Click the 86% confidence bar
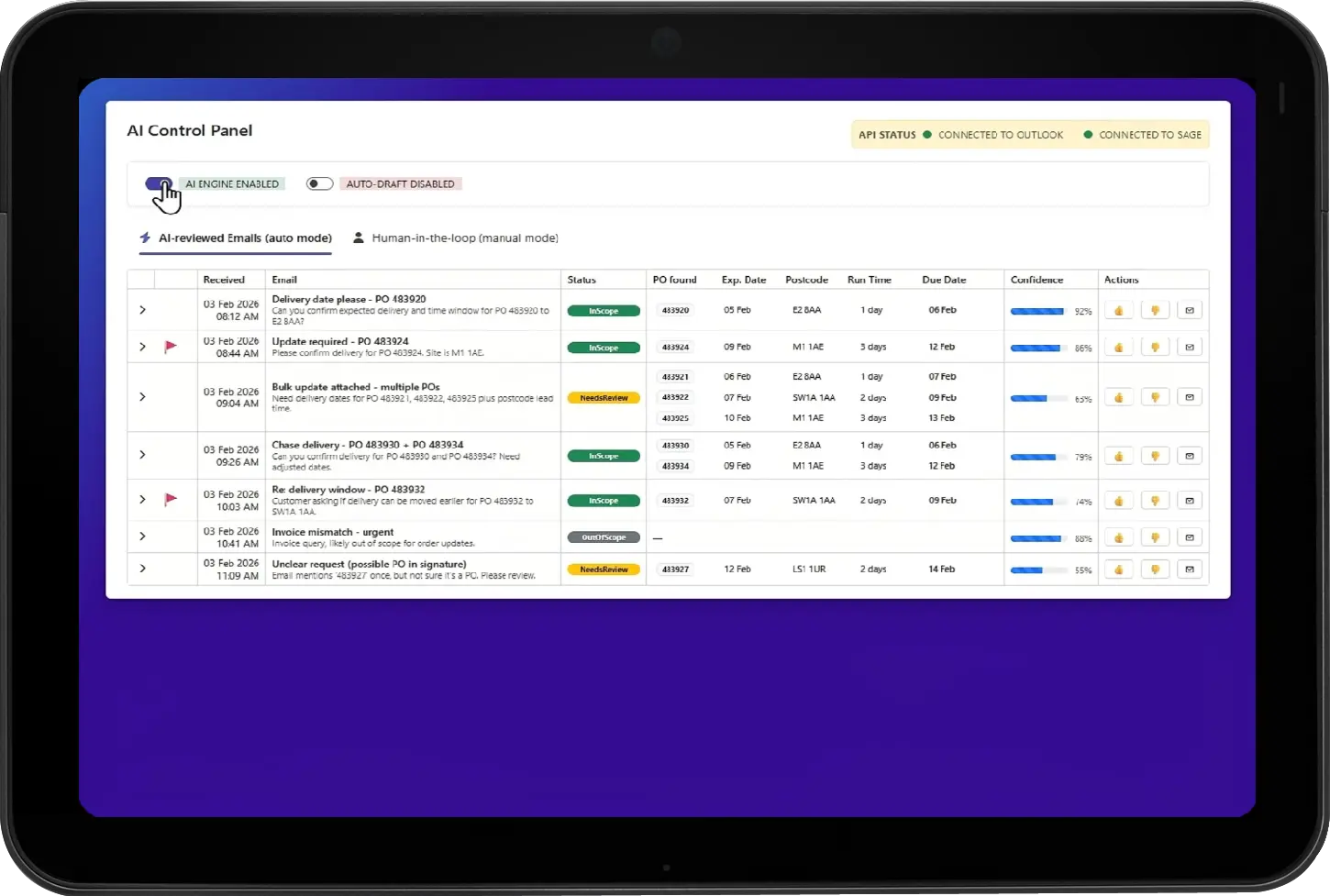Viewport: 1330px width, 896px height. click(1037, 348)
